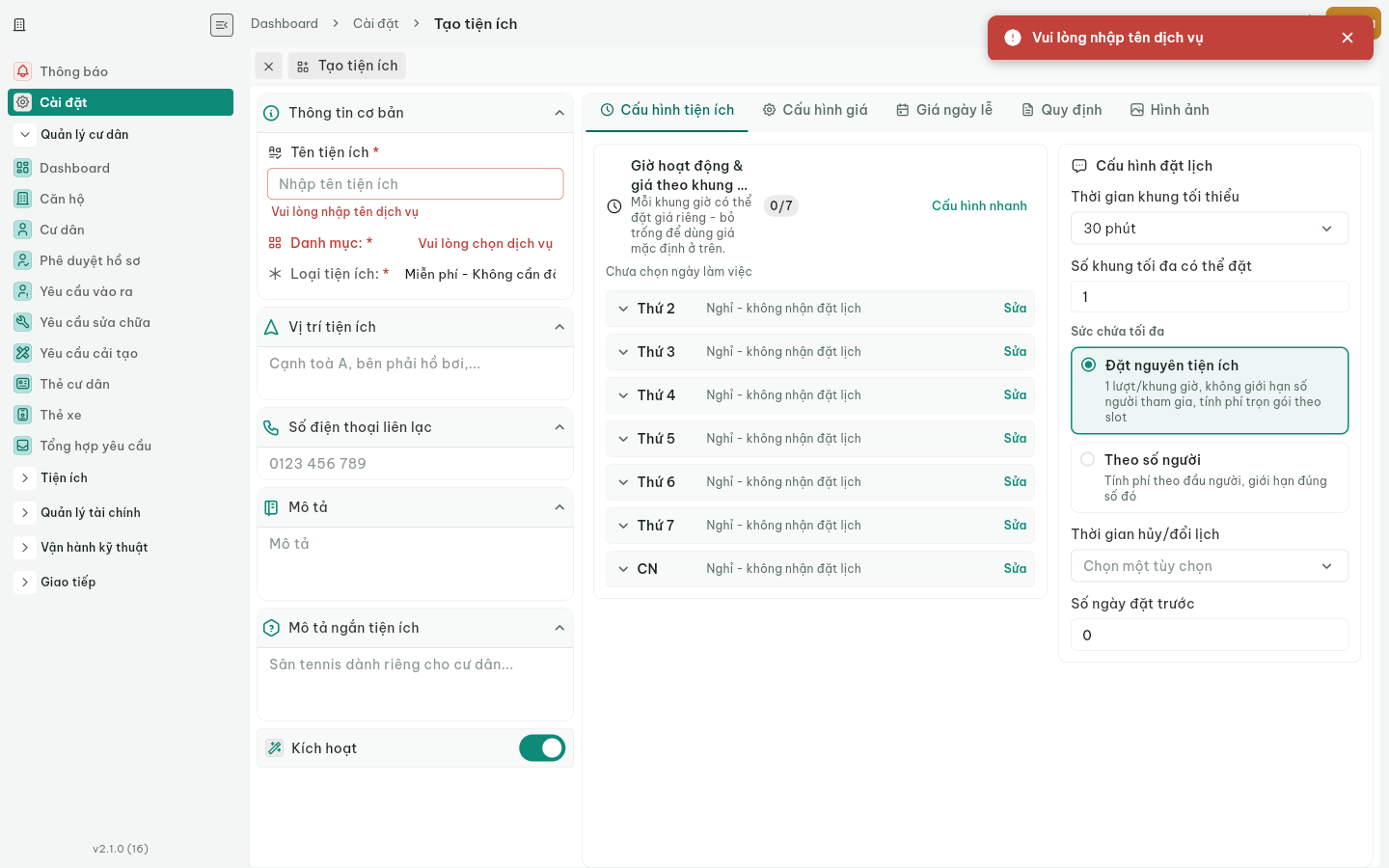Click the Thông báo bell icon
Viewport: 1389px width, 868px height.
point(23,71)
